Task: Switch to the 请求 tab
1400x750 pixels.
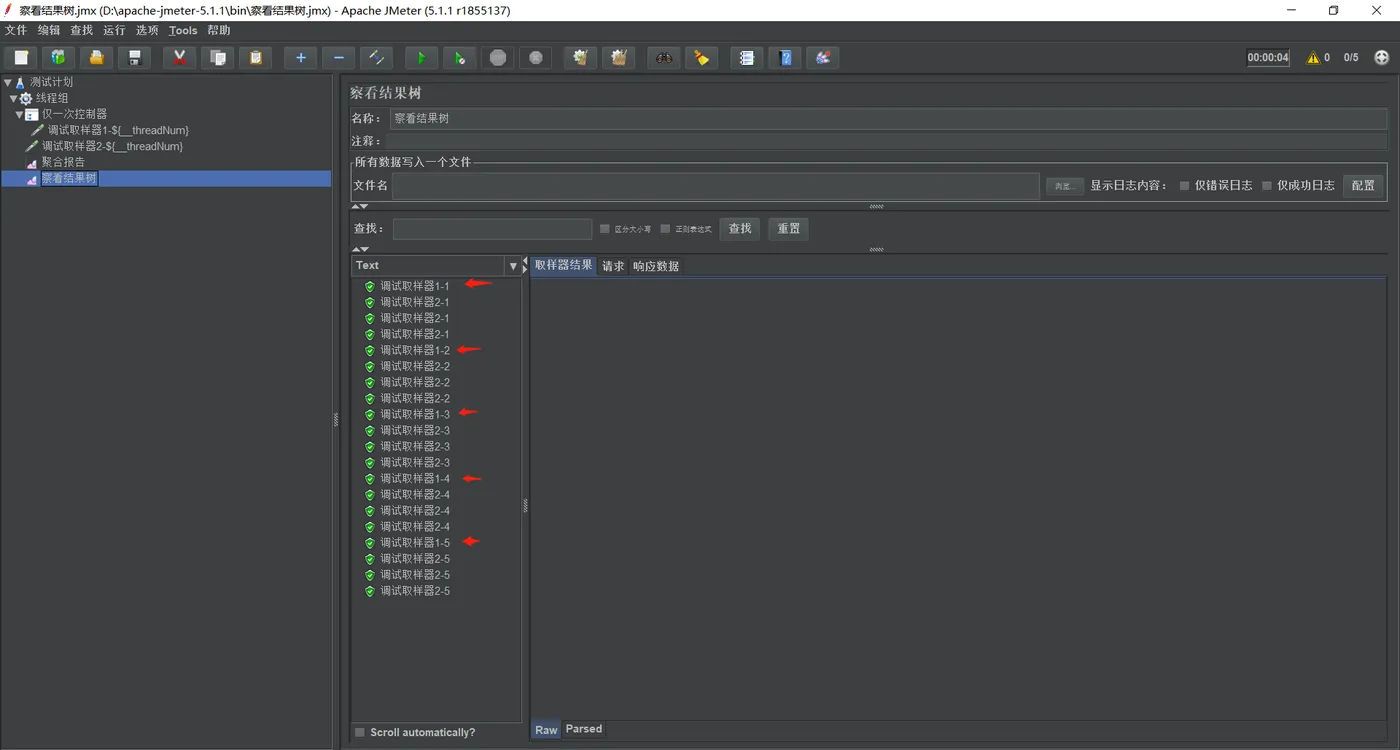Action: coord(613,266)
